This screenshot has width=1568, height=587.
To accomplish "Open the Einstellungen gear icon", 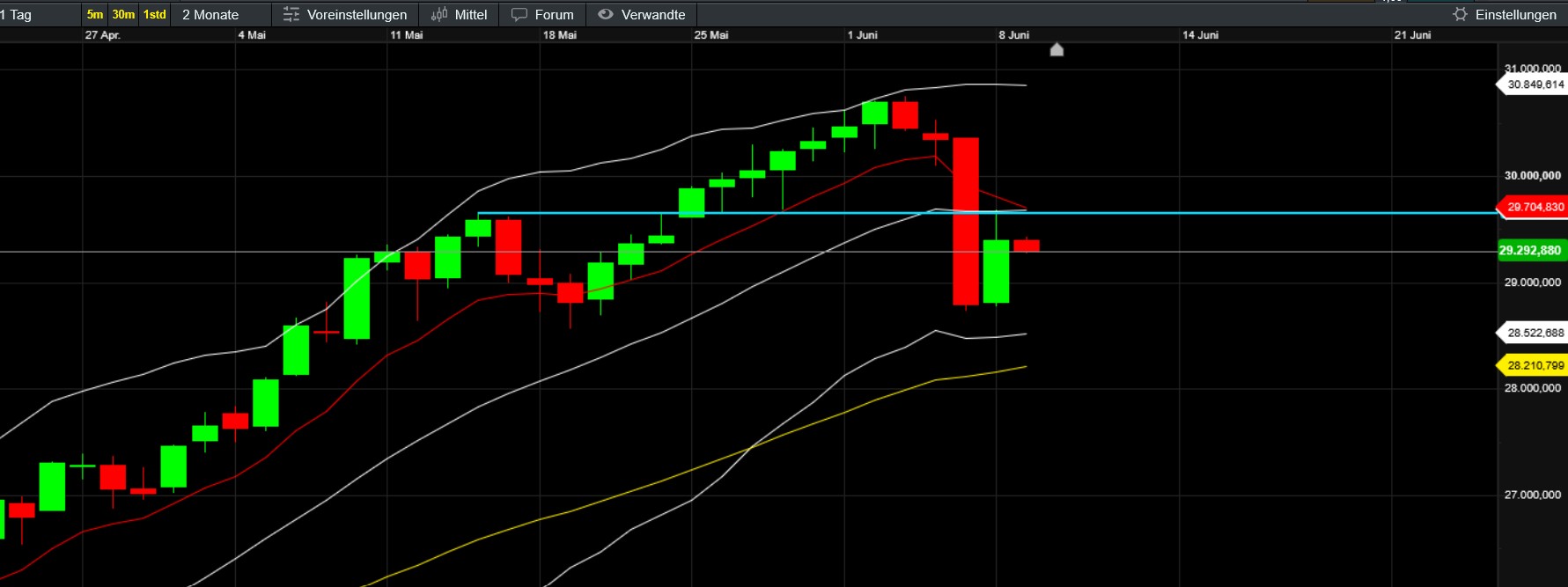I will point(1461,15).
